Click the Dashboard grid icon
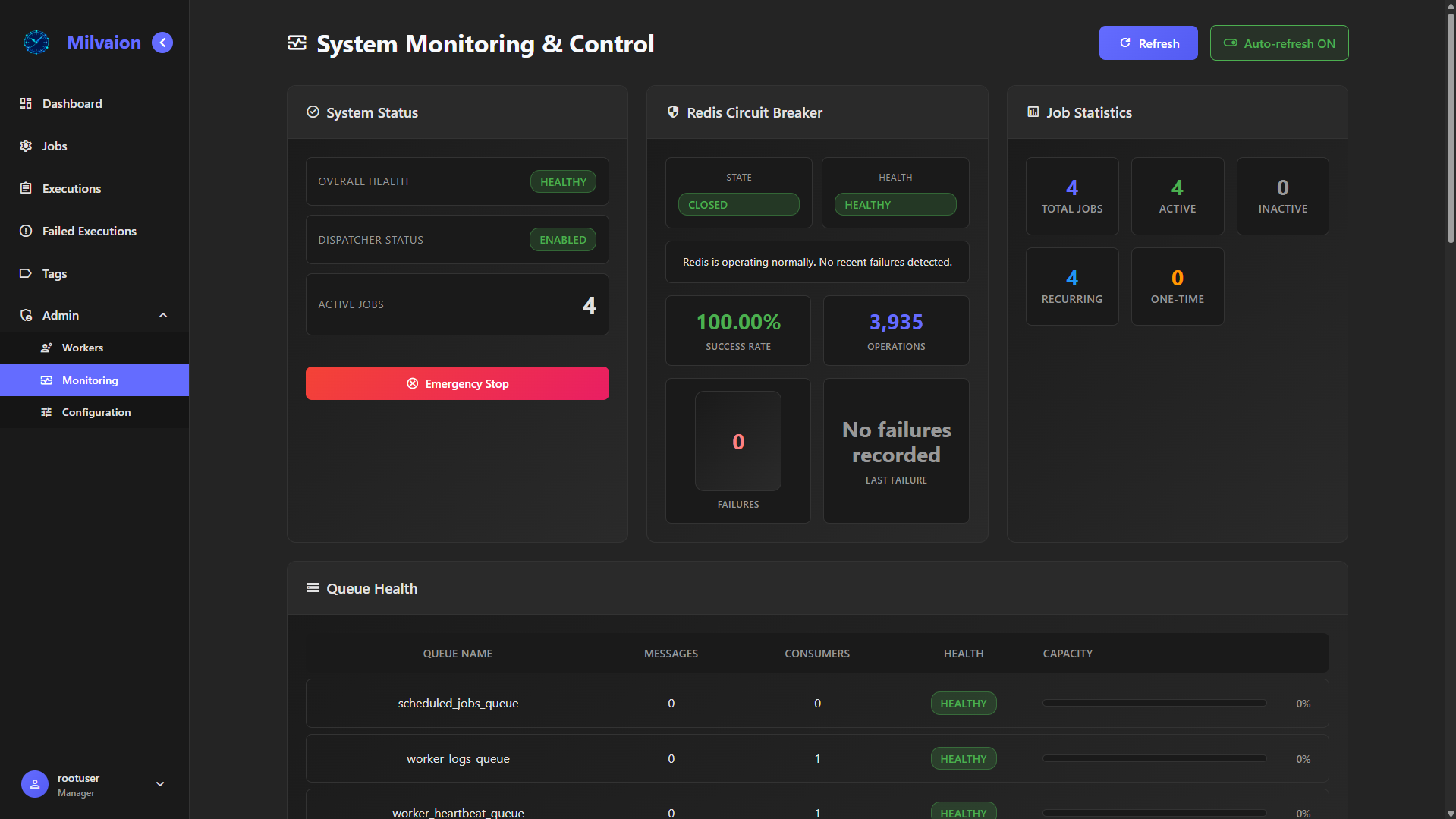Screen dimensions: 1456x819 pos(26,103)
